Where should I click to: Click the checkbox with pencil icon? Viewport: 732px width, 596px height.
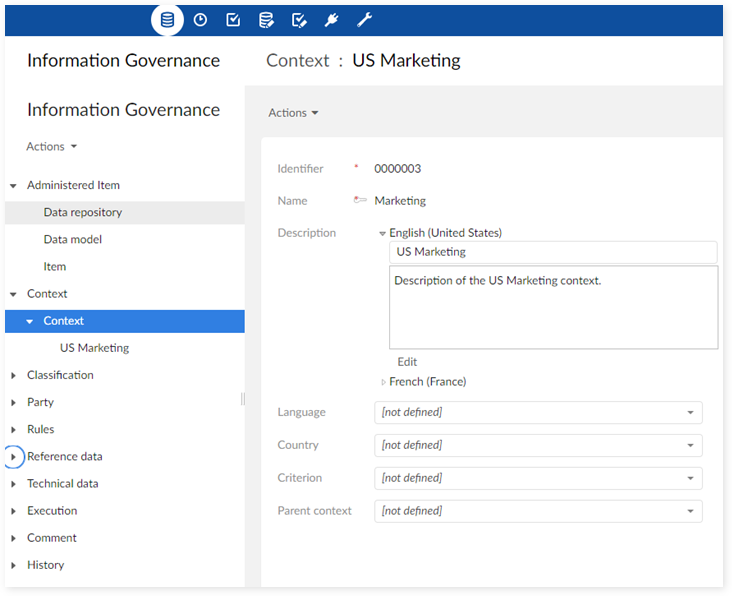point(299,20)
